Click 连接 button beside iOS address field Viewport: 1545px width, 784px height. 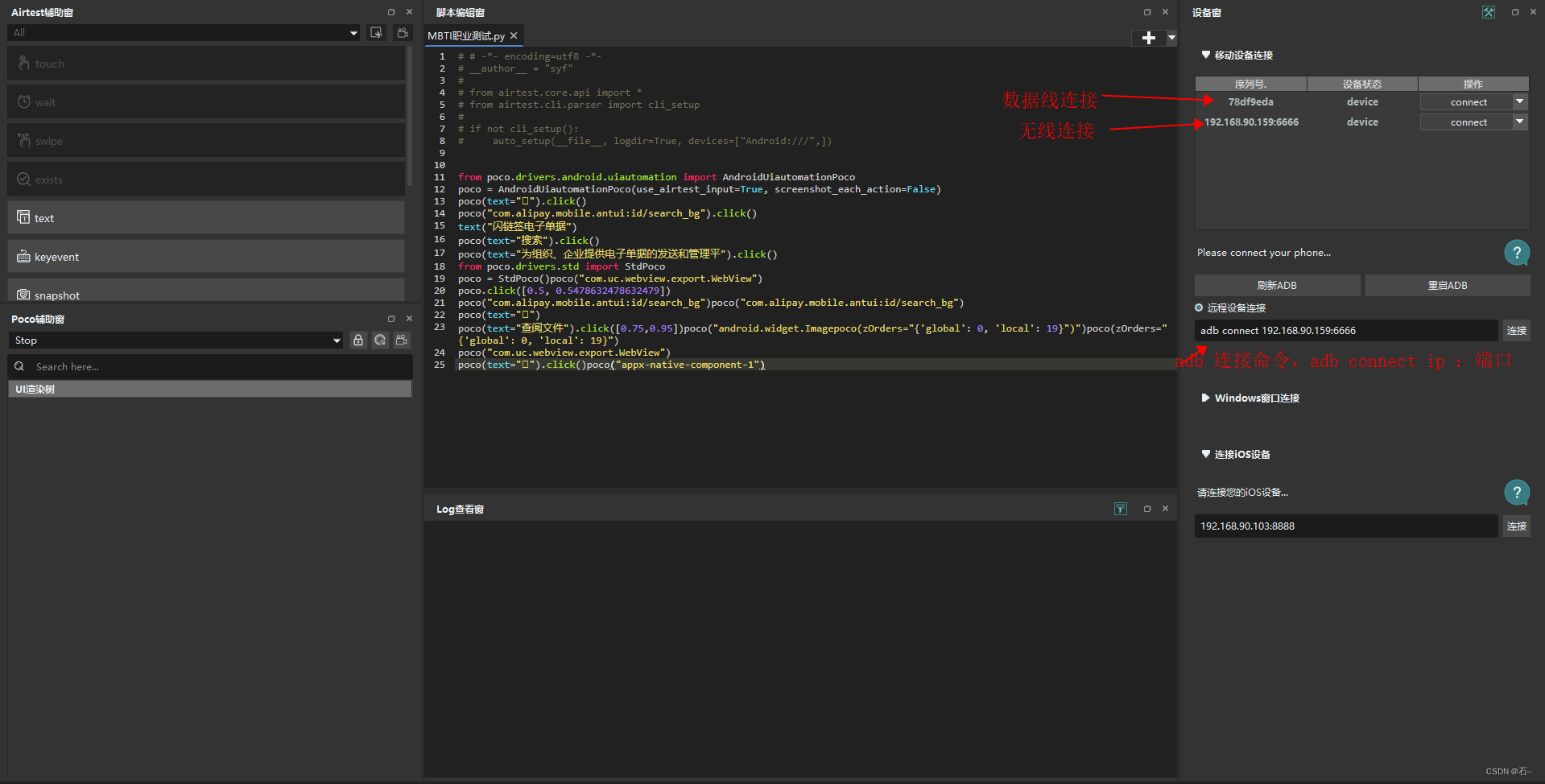point(1517,526)
